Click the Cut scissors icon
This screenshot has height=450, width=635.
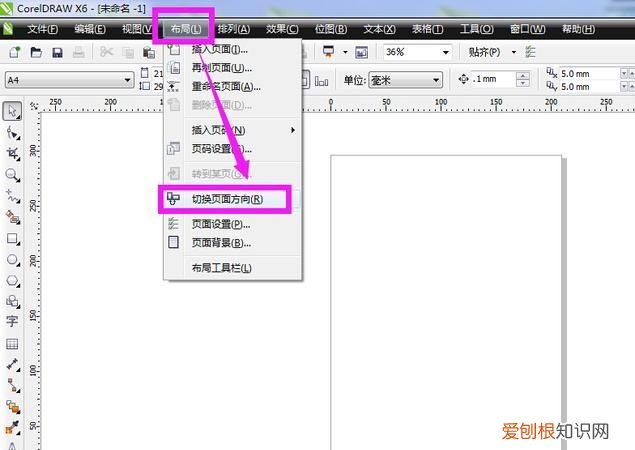pos(107,52)
